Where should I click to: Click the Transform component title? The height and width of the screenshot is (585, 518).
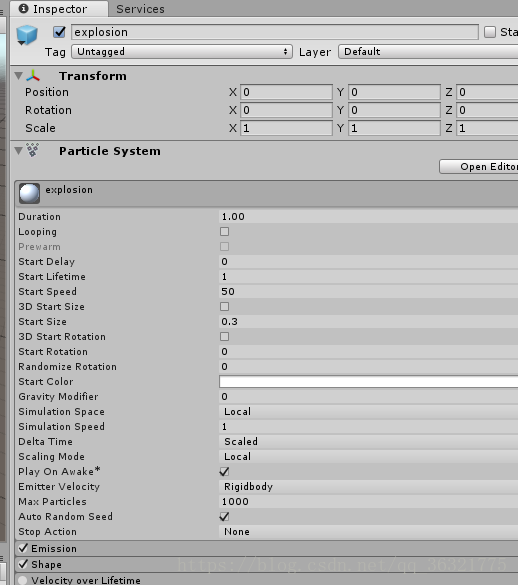tap(93, 76)
